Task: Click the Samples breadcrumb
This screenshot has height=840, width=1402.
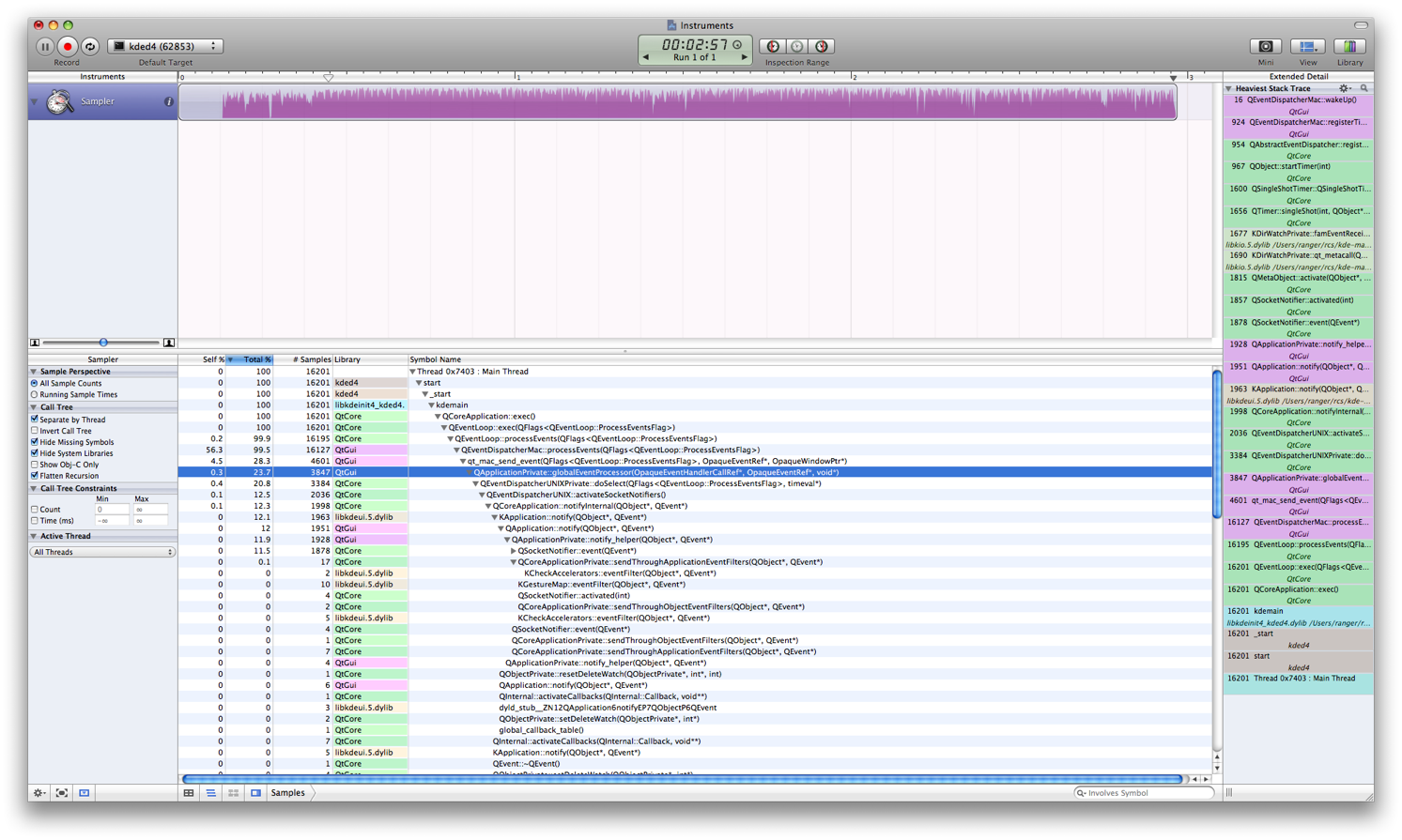Action: pyautogui.click(x=288, y=793)
